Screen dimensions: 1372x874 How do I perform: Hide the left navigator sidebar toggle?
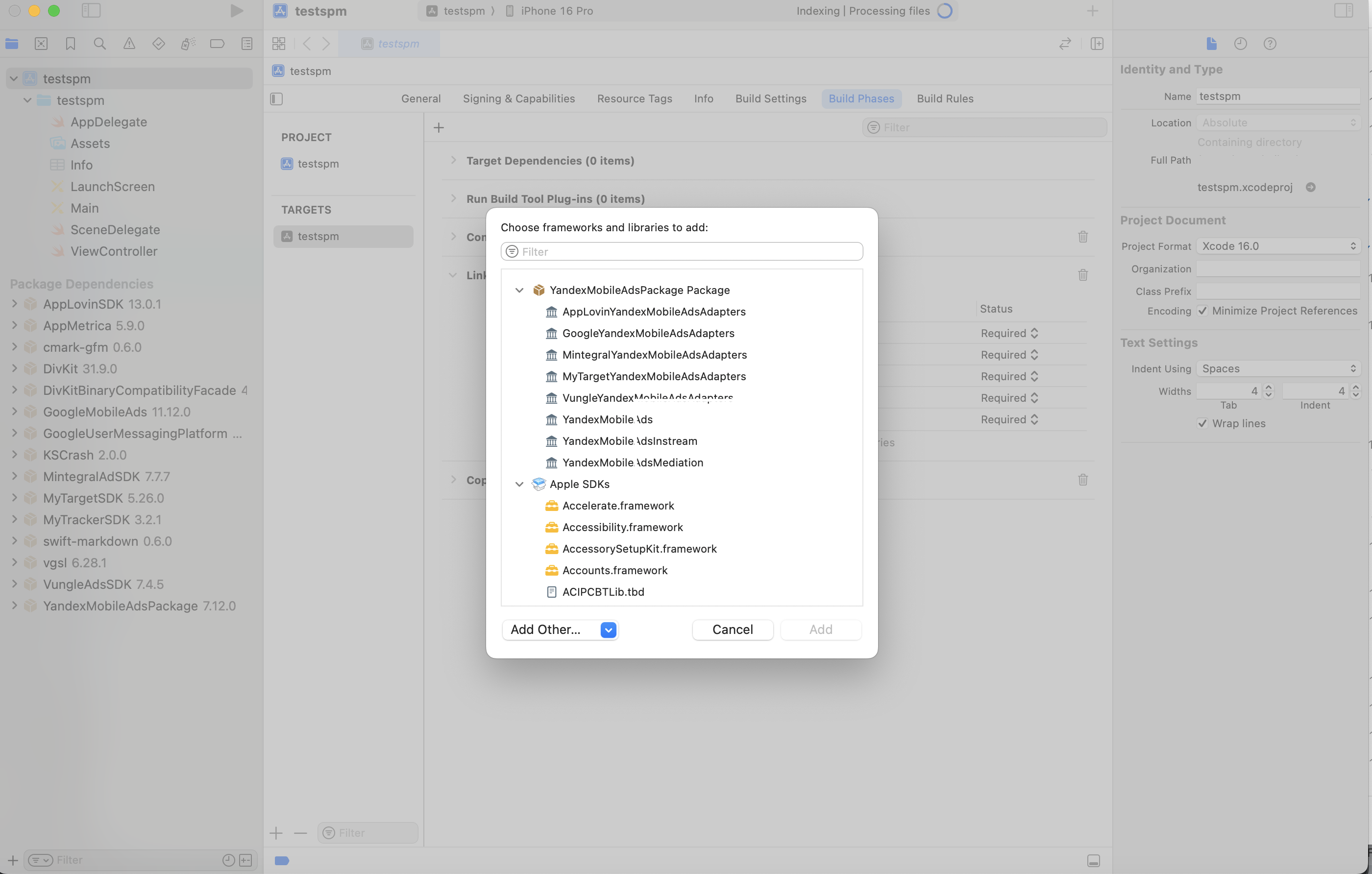click(x=91, y=11)
